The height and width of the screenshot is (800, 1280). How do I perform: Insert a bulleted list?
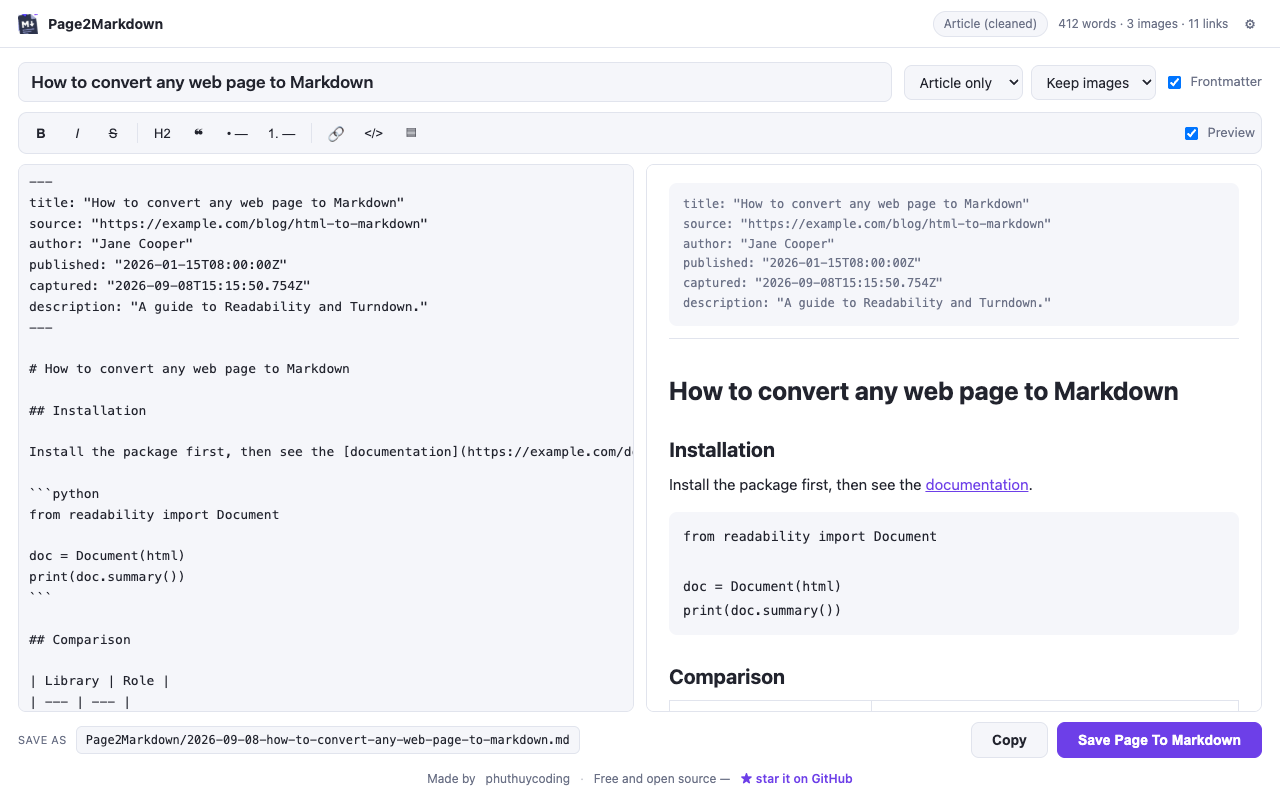tap(237, 133)
